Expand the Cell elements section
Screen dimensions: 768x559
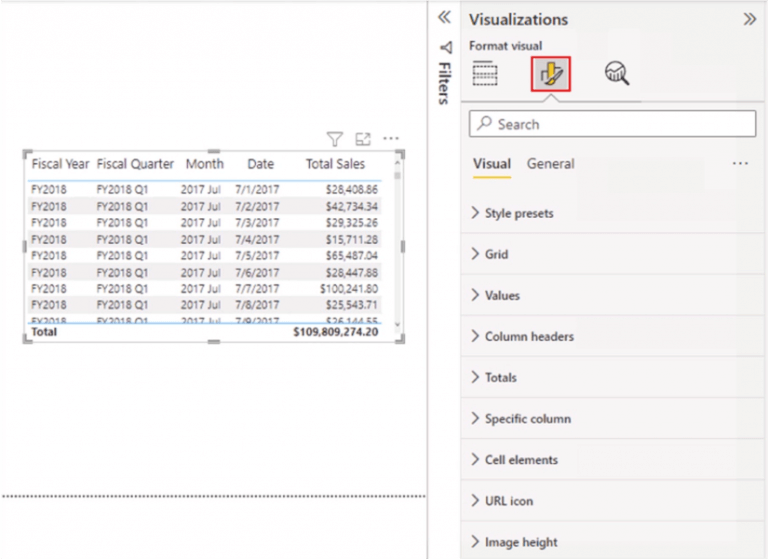pyautogui.click(x=612, y=460)
